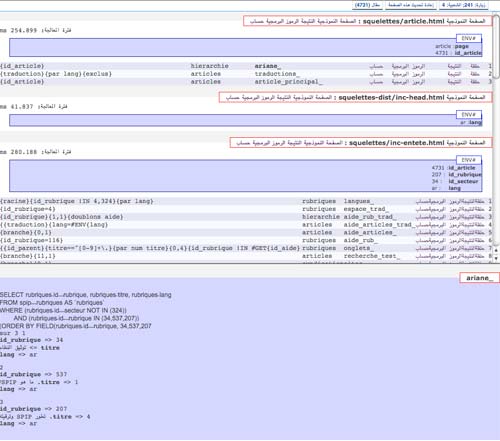The width and height of the screenshot is (500, 441).
Task: Open الصفحة النموذجية link in inc-head.html header
Action: point(312,97)
